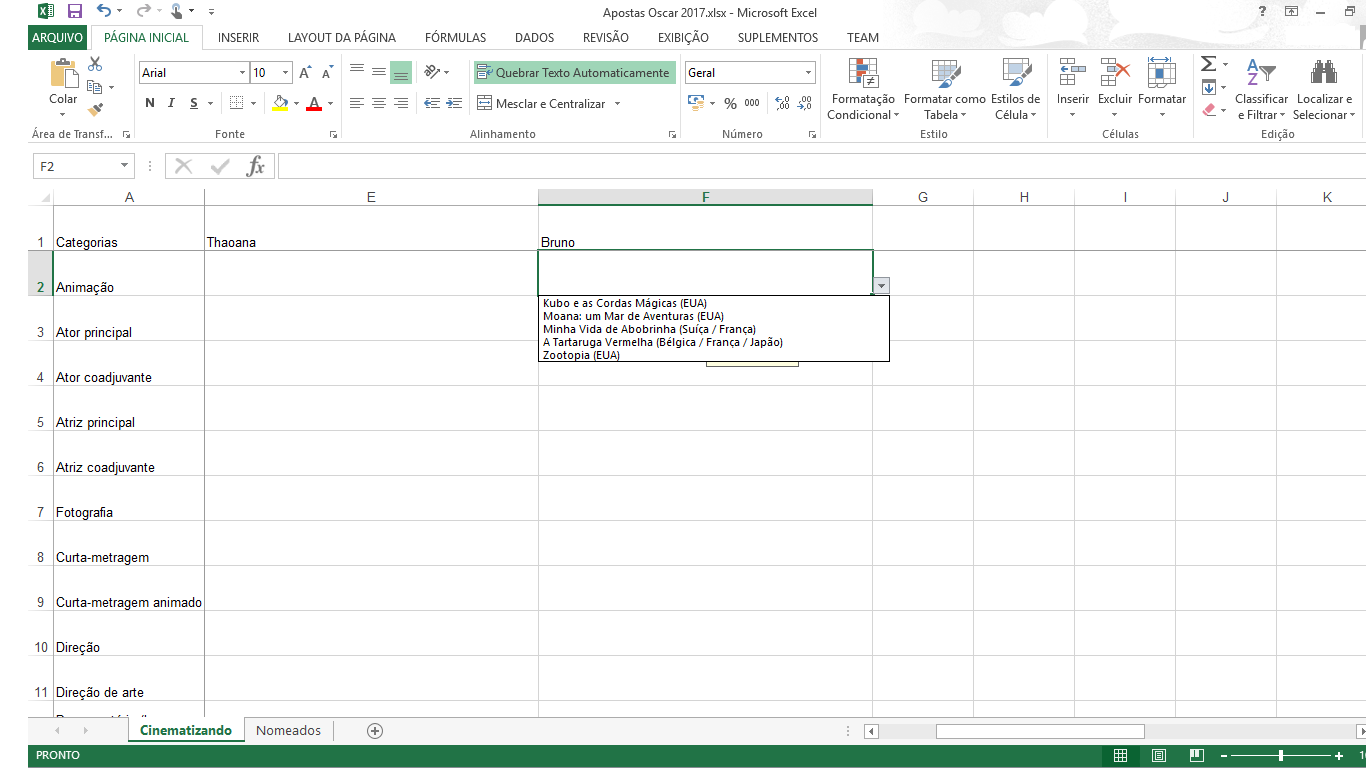Add a new sheet with the plus icon

[375, 731]
